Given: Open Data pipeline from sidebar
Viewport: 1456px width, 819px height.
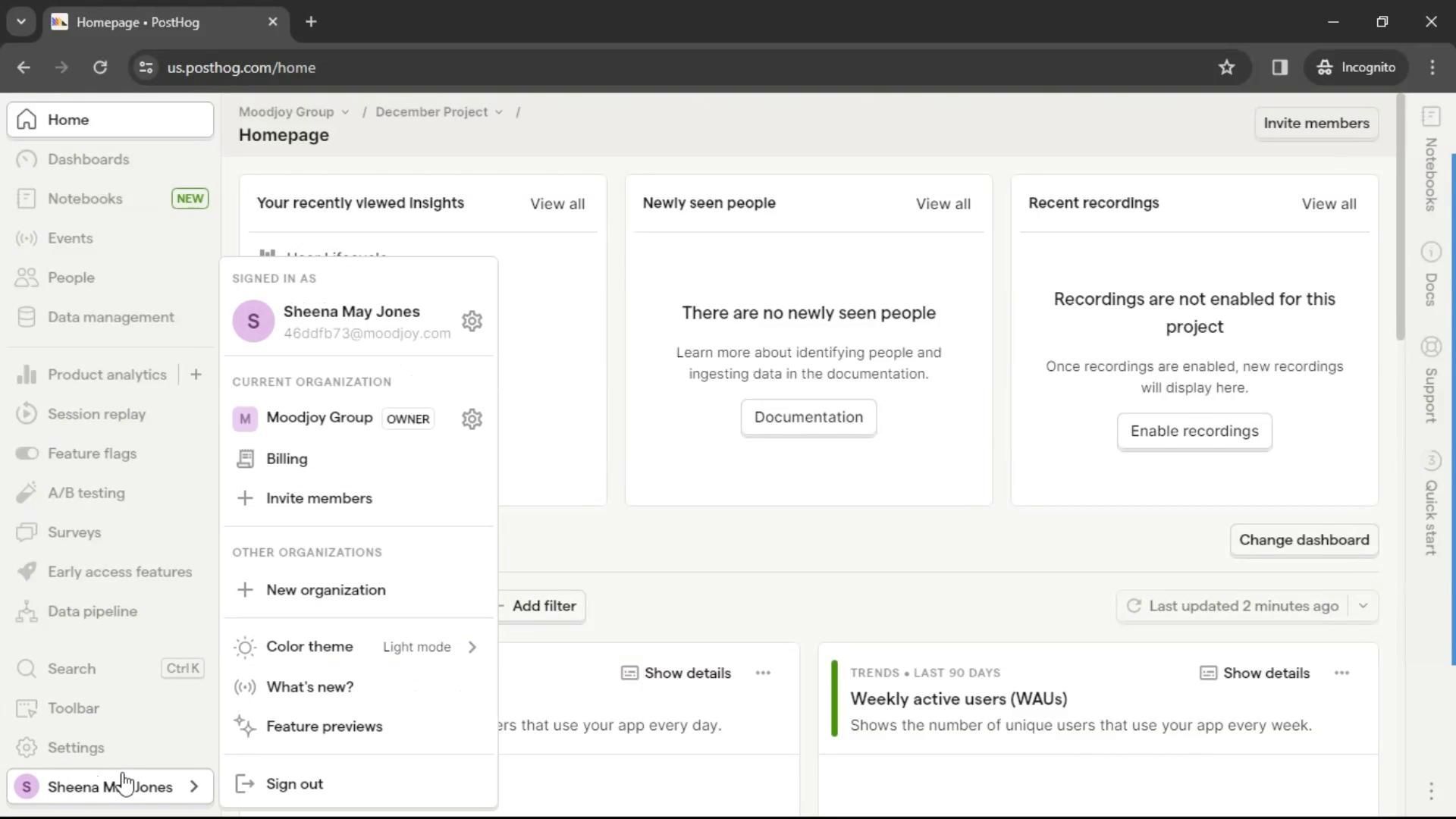Looking at the screenshot, I should [92, 611].
